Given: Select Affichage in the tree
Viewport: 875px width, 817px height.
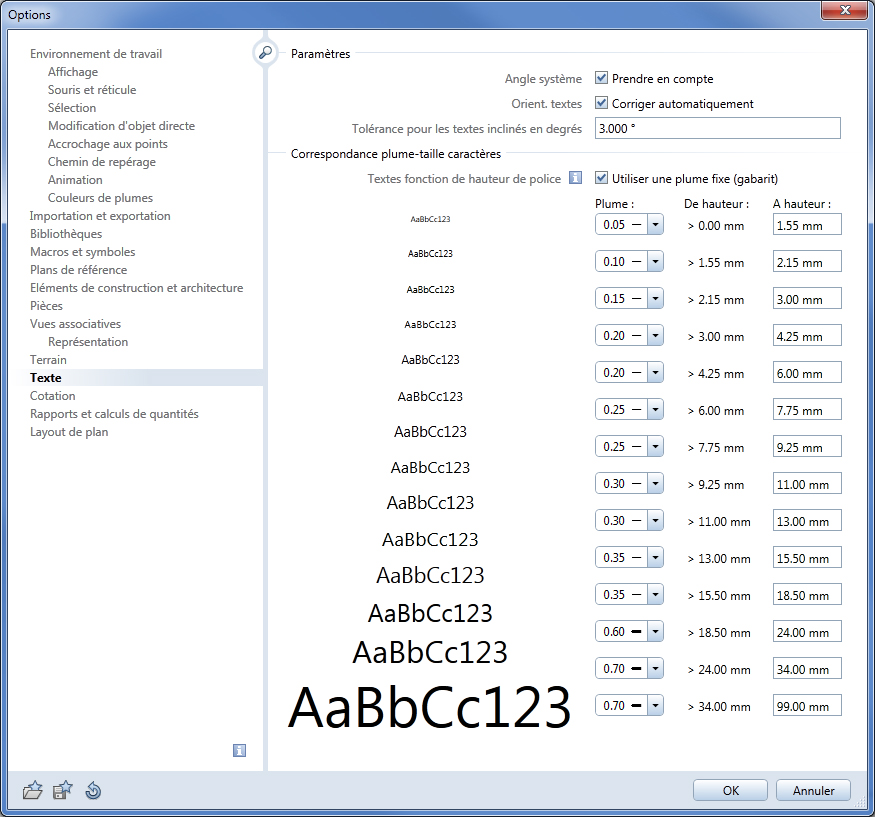Looking at the screenshot, I should (x=73, y=71).
